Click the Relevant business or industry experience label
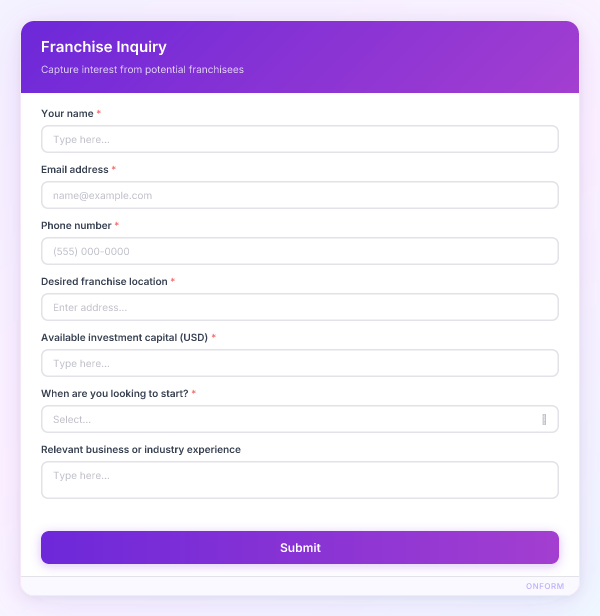The height and width of the screenshot is (616, 600). pos(141,449)
